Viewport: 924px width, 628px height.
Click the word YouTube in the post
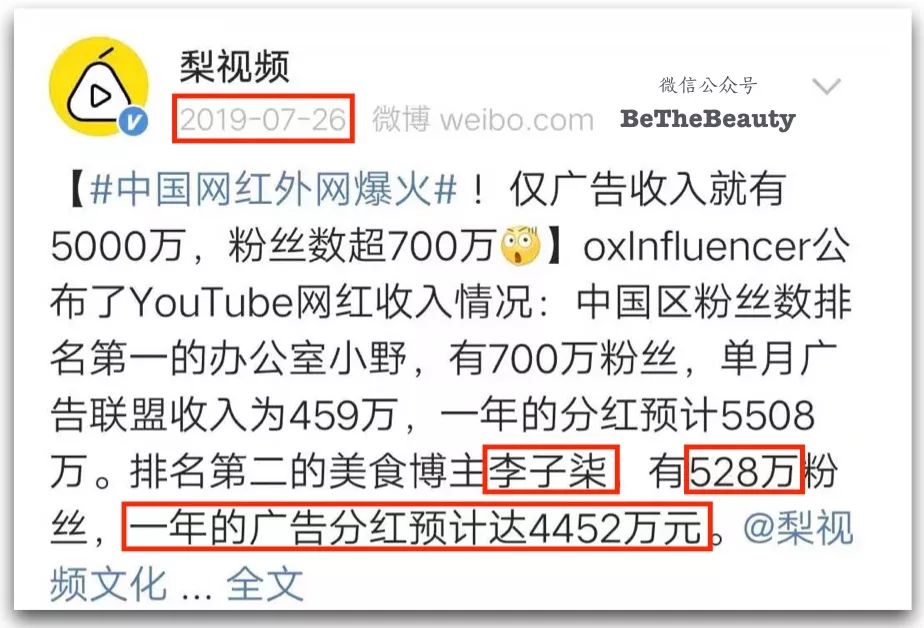[212, 303]
